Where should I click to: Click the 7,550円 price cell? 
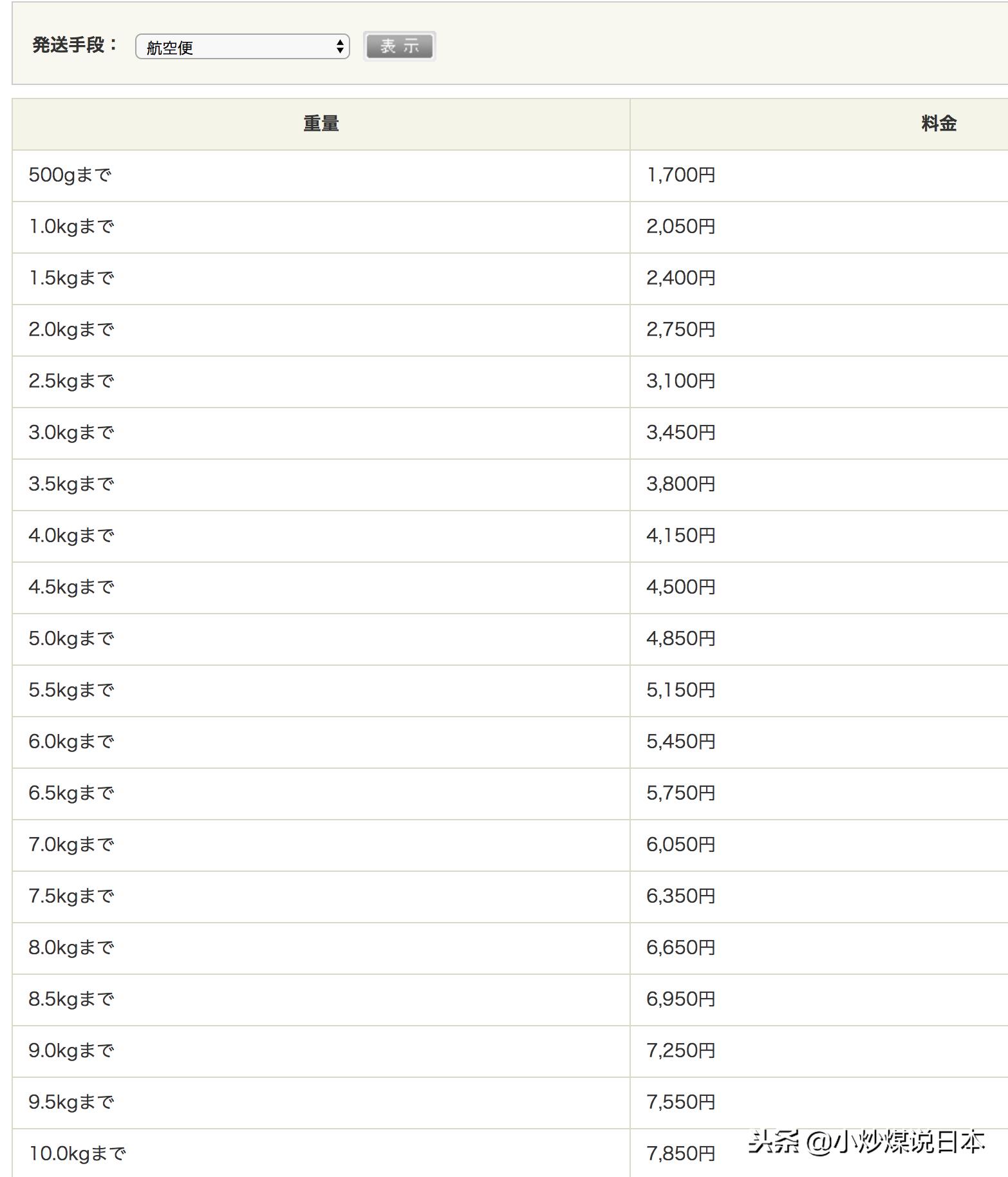(680, 1102)
